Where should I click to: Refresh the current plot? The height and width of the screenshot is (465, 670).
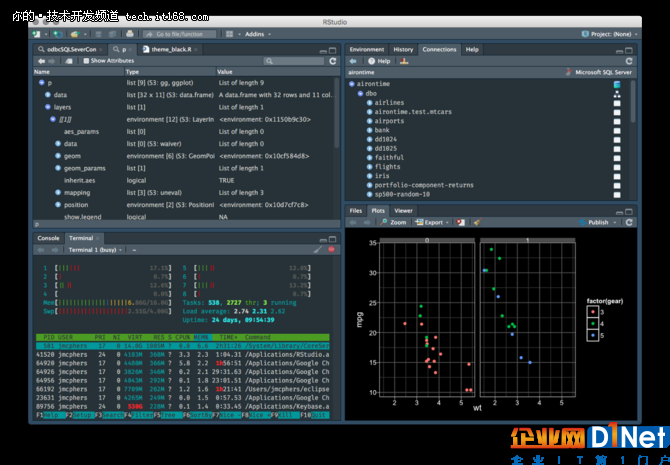(629, 222)
